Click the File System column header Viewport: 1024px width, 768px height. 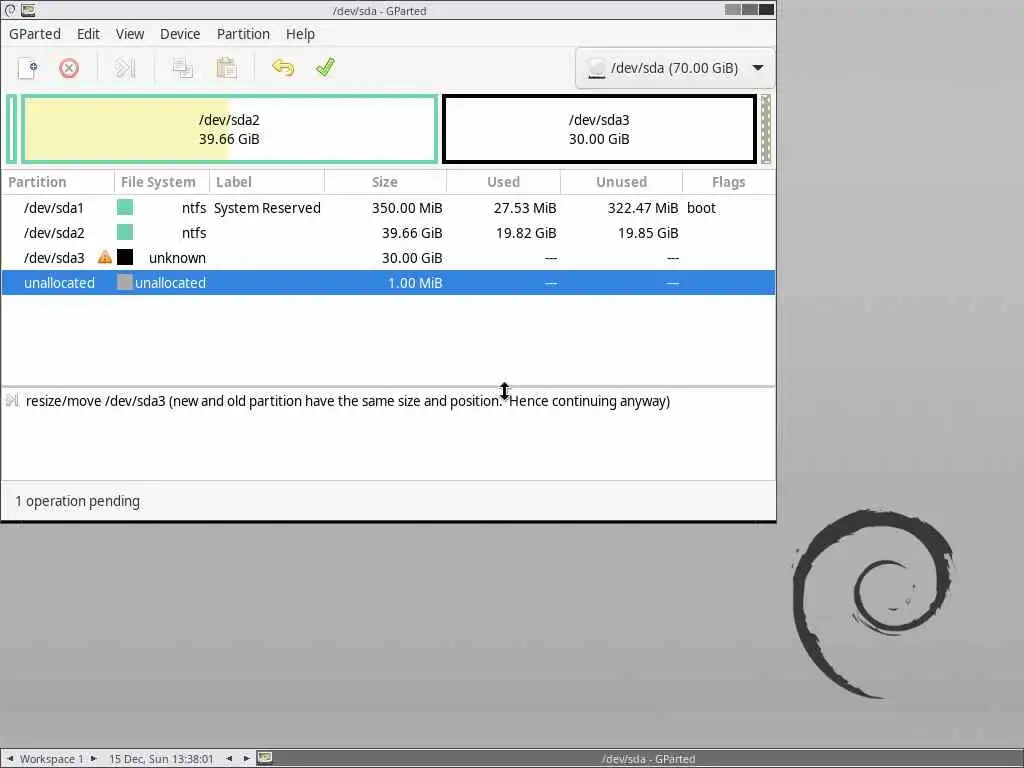click(x=161, y=182)
